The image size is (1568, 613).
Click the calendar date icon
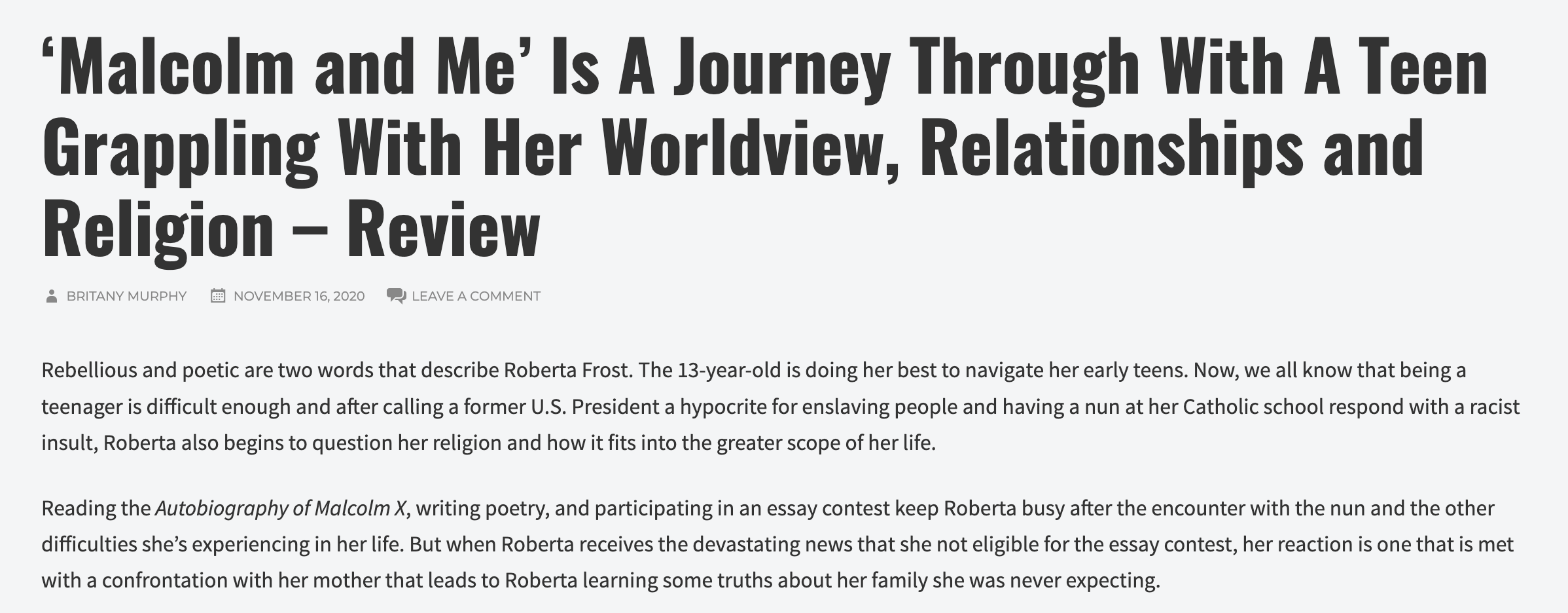point(218,296)
